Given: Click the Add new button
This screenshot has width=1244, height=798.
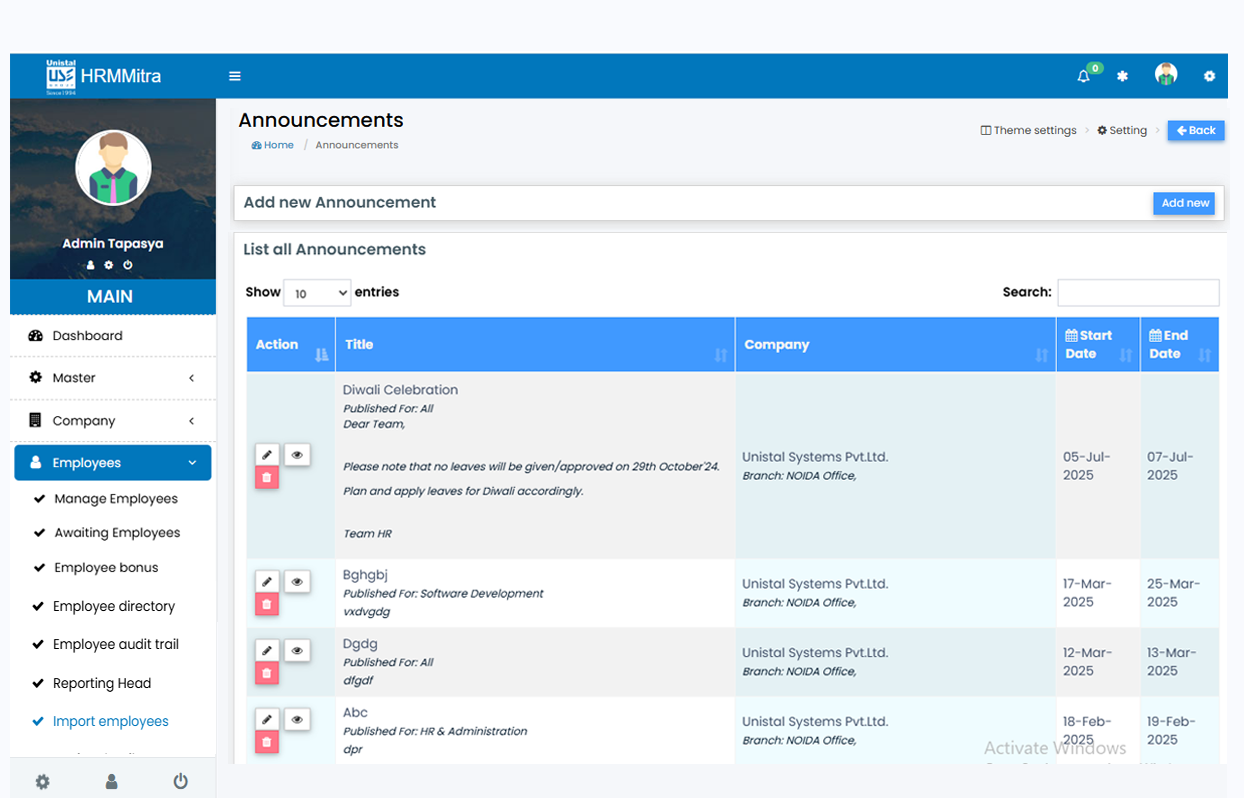Looking at the screenshot, I should [x=1184, y=203].
